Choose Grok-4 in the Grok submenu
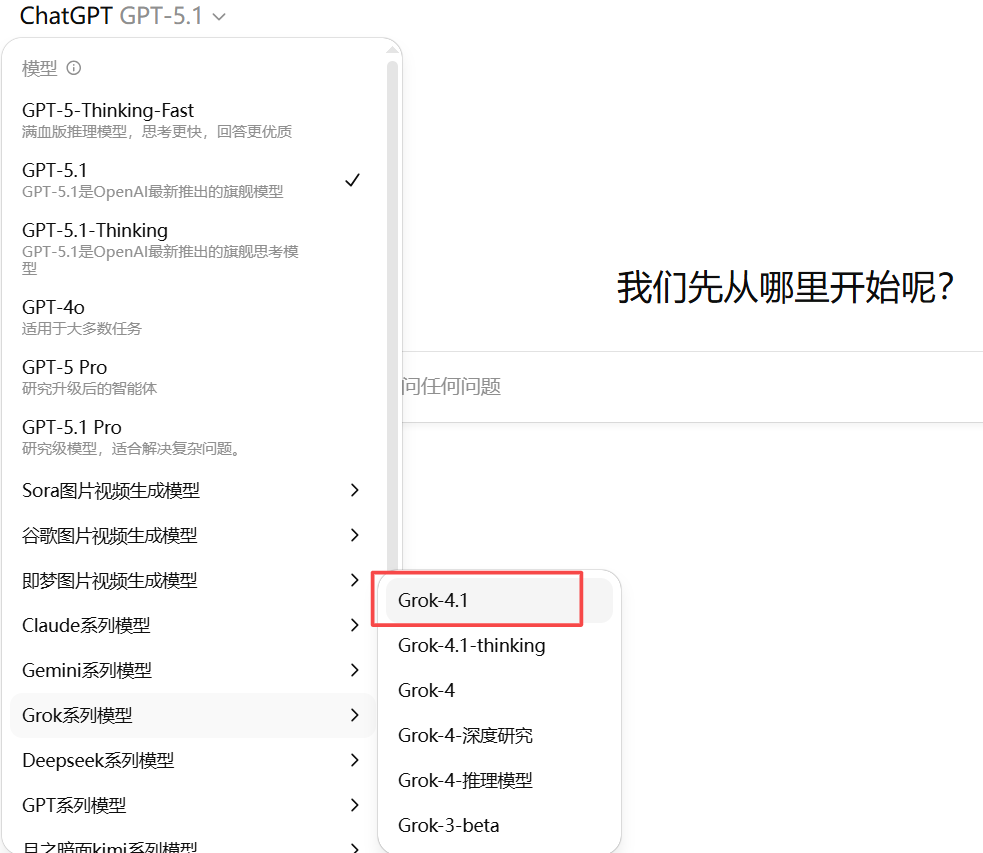 (499, 691)
